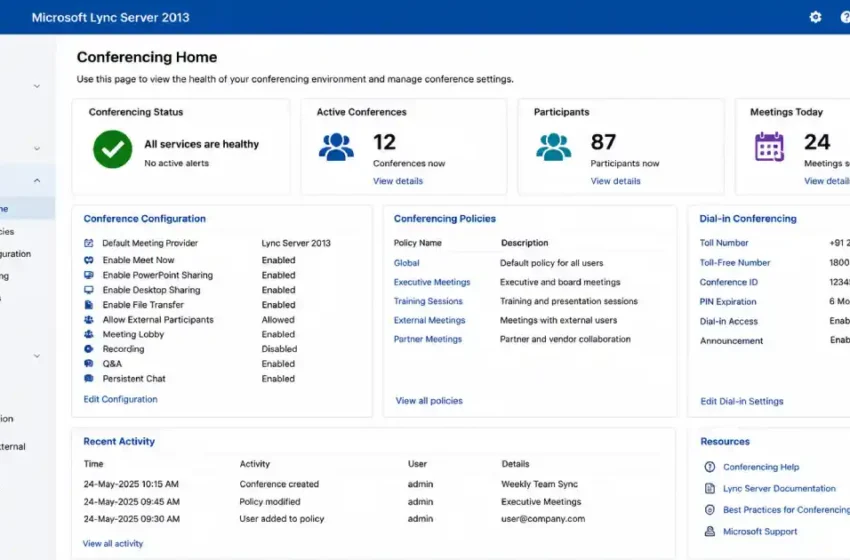Click the 'Conference created' activity entry
This screenshot has width=850, height=560.
click(279, 484)
